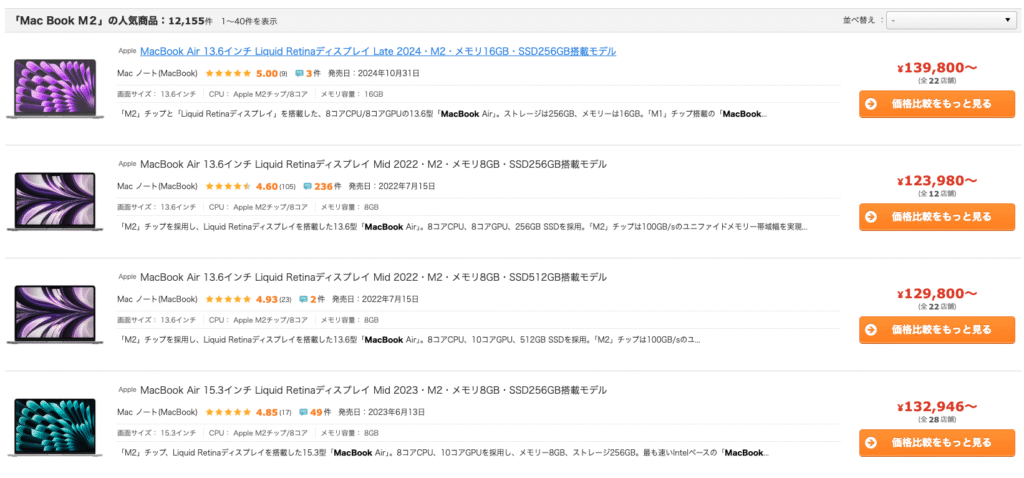The height and width of the screenshot is (478, 1024).
Task: Open the teal 15.3 inch MacBook thumbnail
Action: tap(55, 428)
